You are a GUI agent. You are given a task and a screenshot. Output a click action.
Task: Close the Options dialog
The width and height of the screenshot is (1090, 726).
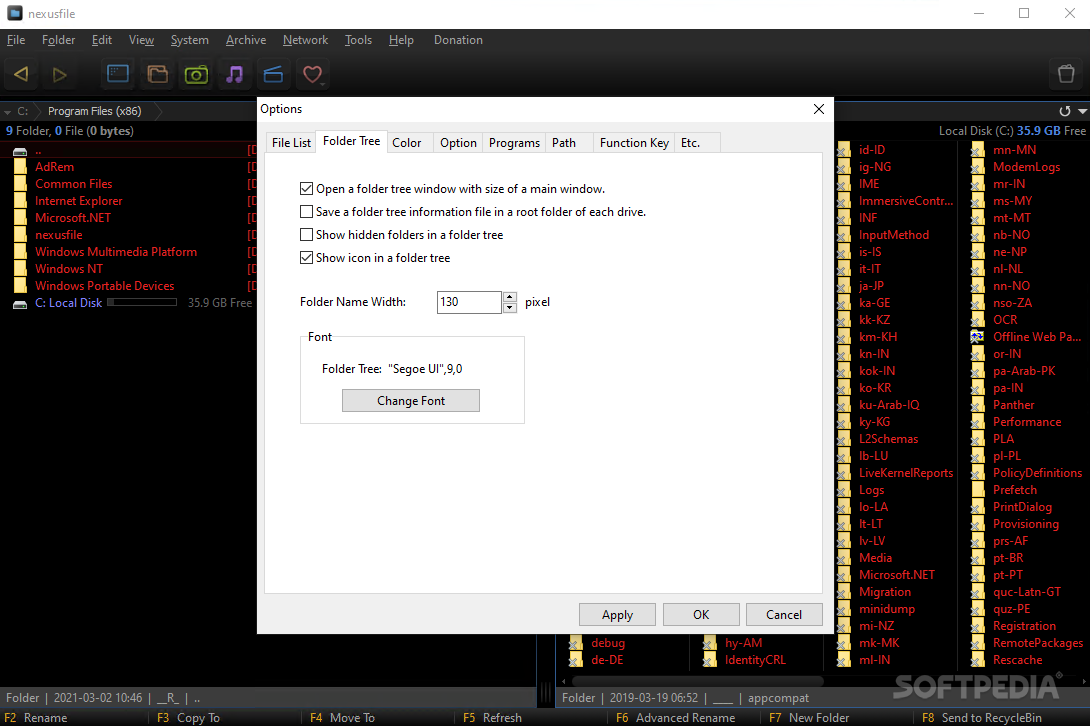click(819, 109)
